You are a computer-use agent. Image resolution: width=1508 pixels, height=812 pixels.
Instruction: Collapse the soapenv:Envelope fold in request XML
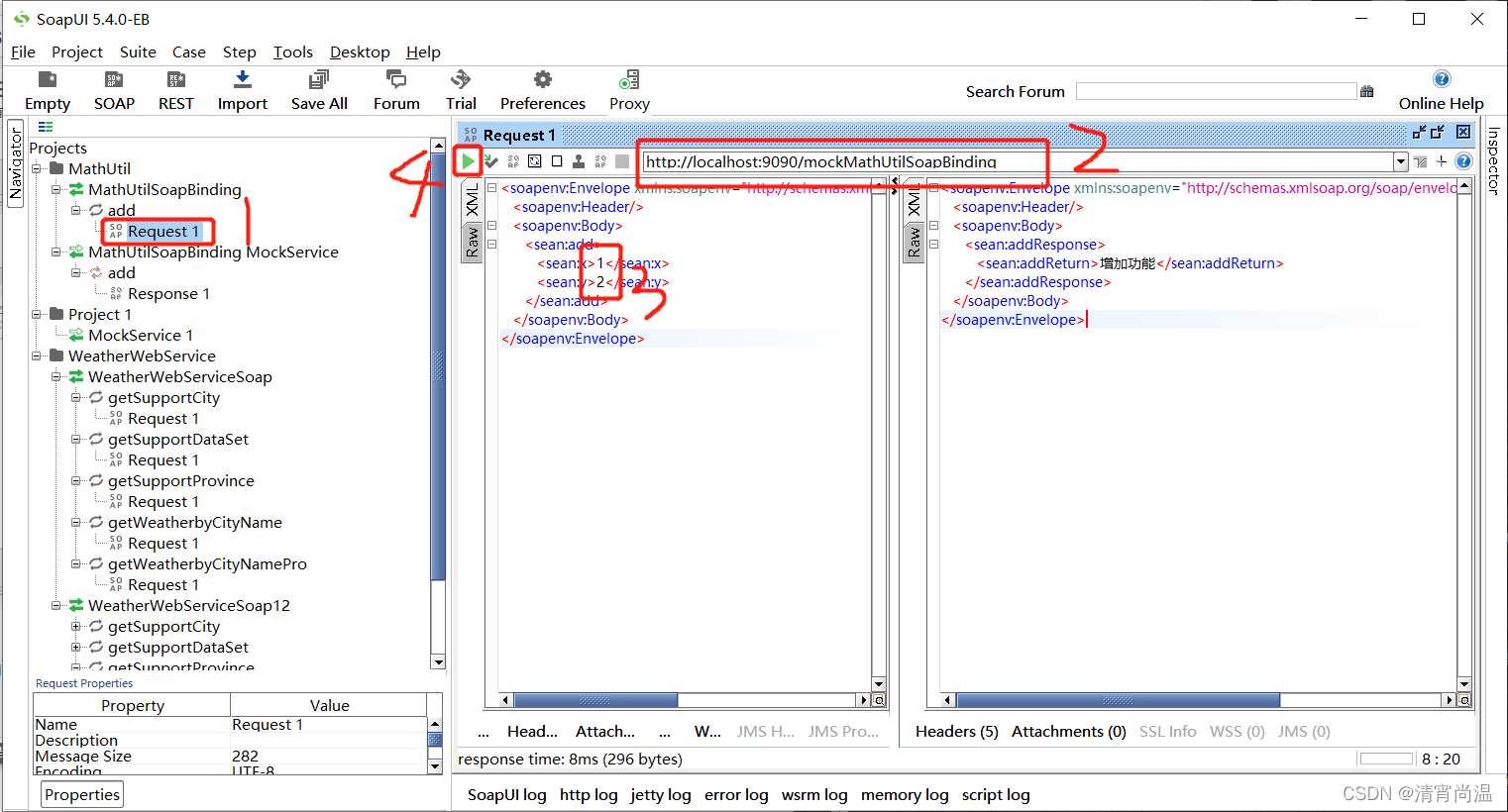[x=491, y=188]
